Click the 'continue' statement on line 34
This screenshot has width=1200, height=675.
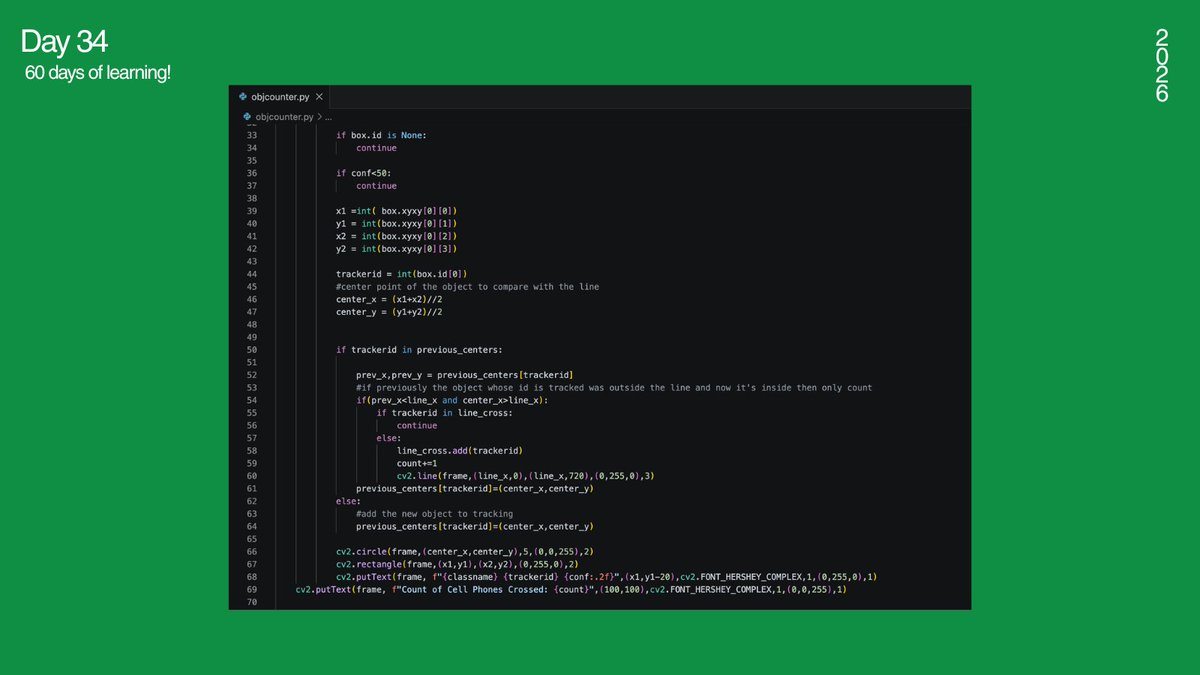(376, 148)
